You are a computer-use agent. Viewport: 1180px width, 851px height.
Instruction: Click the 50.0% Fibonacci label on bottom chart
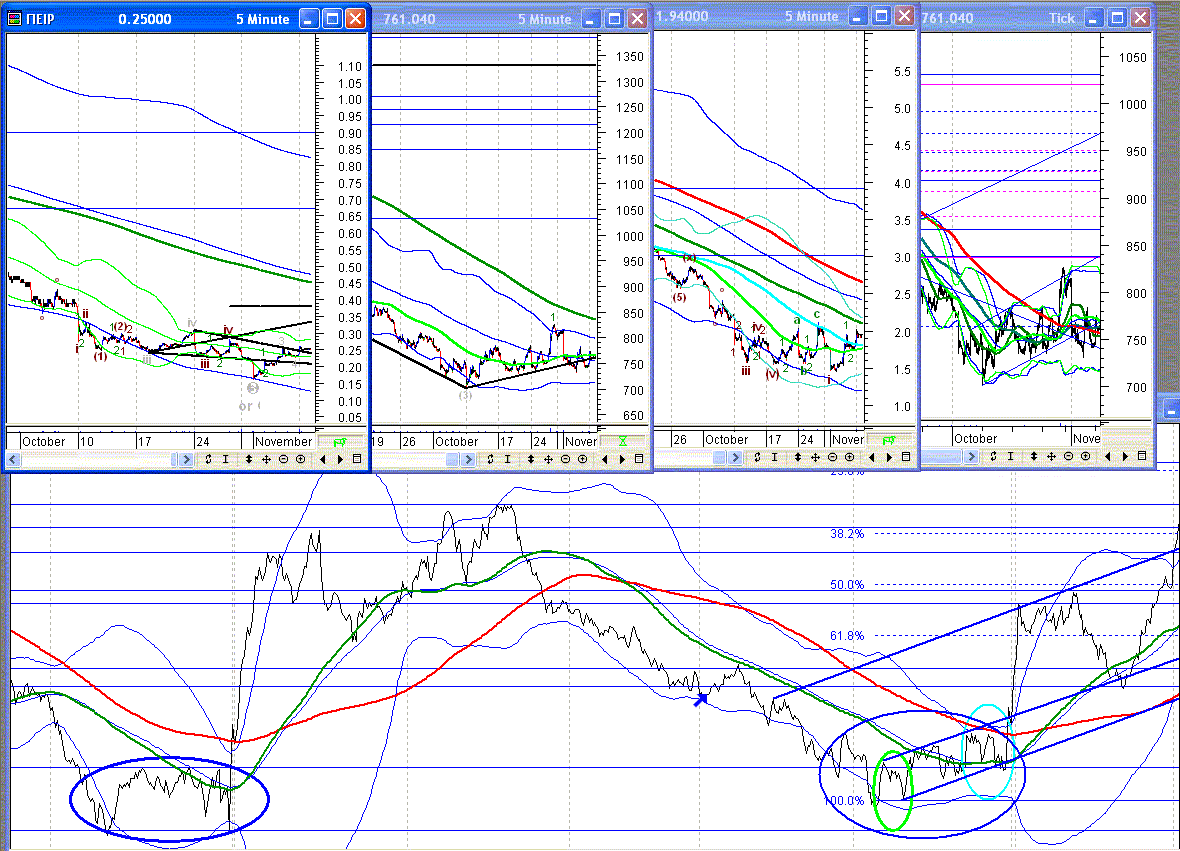tap(847, 585)
